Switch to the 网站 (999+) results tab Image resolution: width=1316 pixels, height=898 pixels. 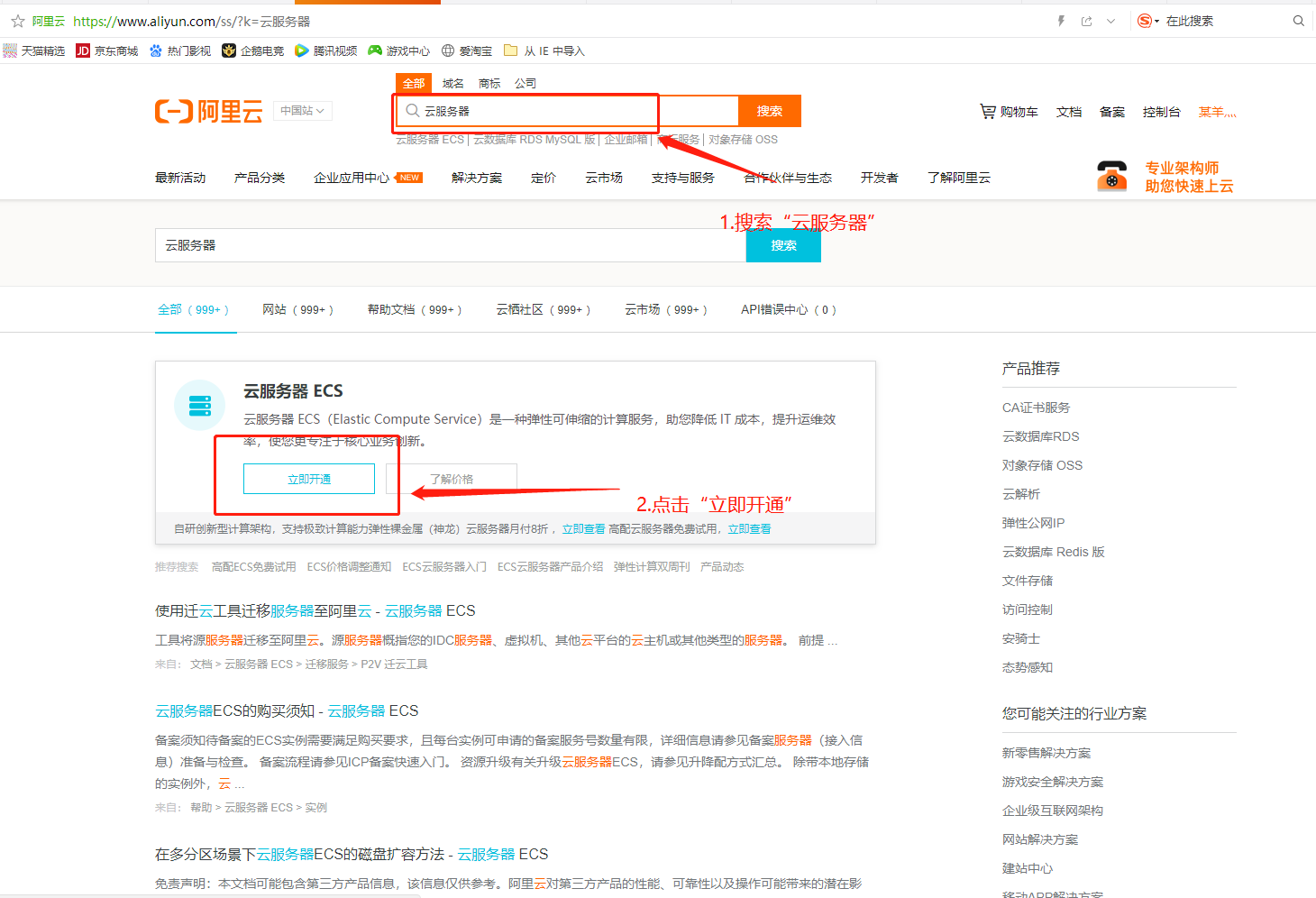[x=297, y=309]
